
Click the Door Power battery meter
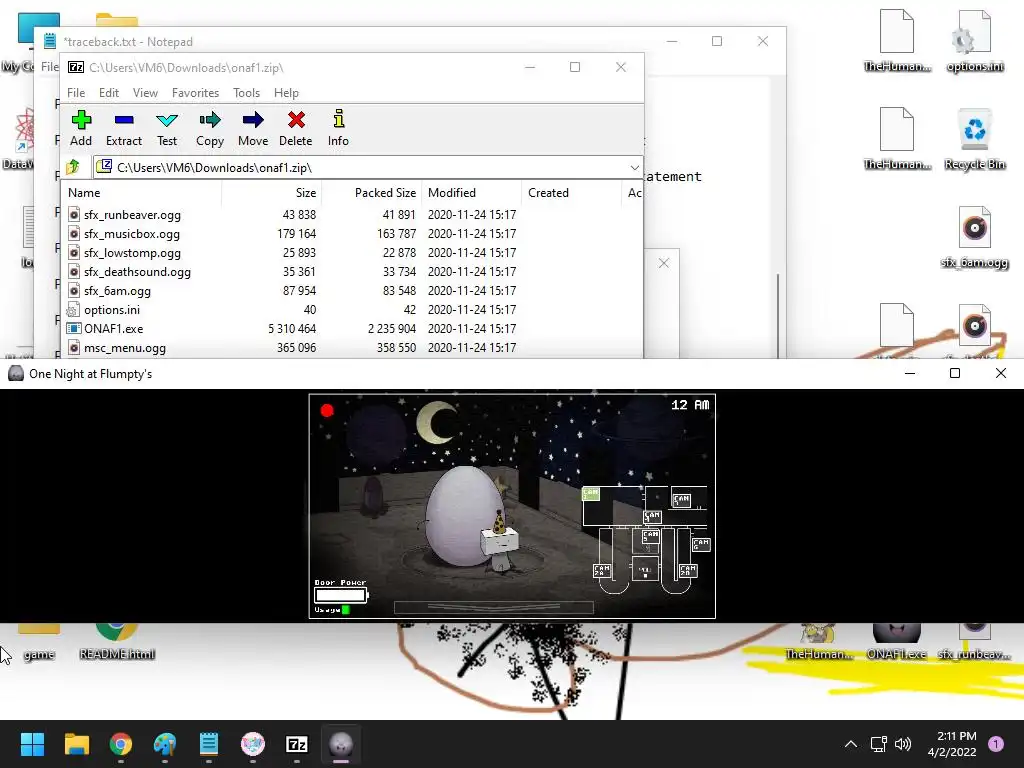point(341,595)
